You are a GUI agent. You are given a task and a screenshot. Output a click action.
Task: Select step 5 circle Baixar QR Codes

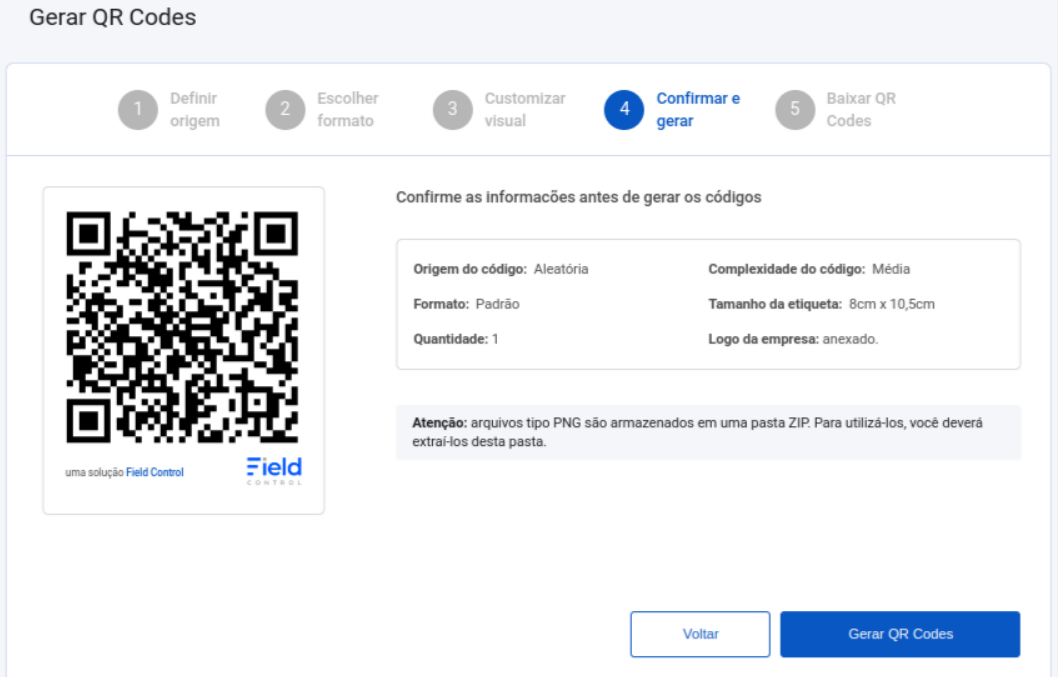(x=795, y=109)
